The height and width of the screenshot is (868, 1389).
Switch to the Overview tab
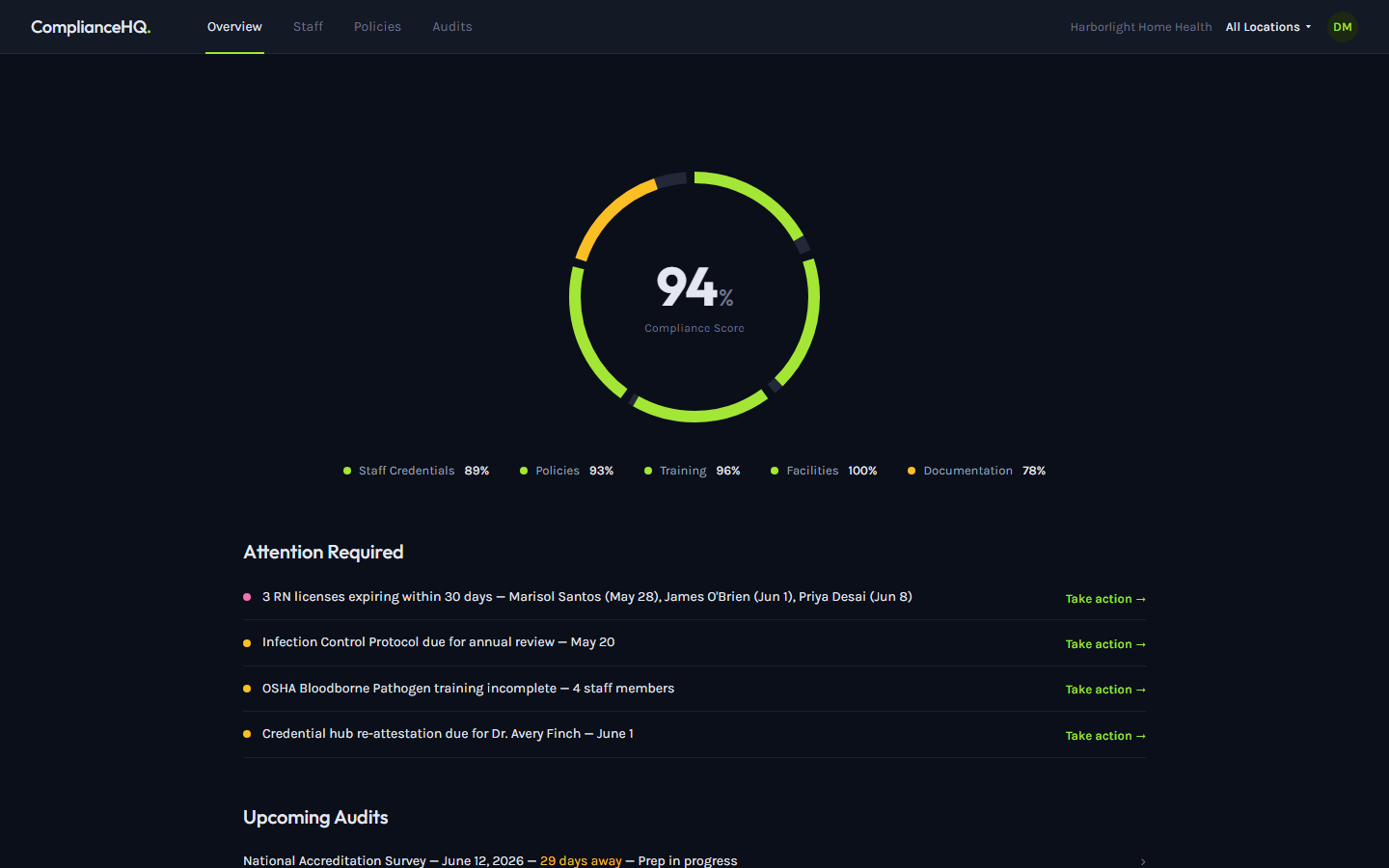234,27
